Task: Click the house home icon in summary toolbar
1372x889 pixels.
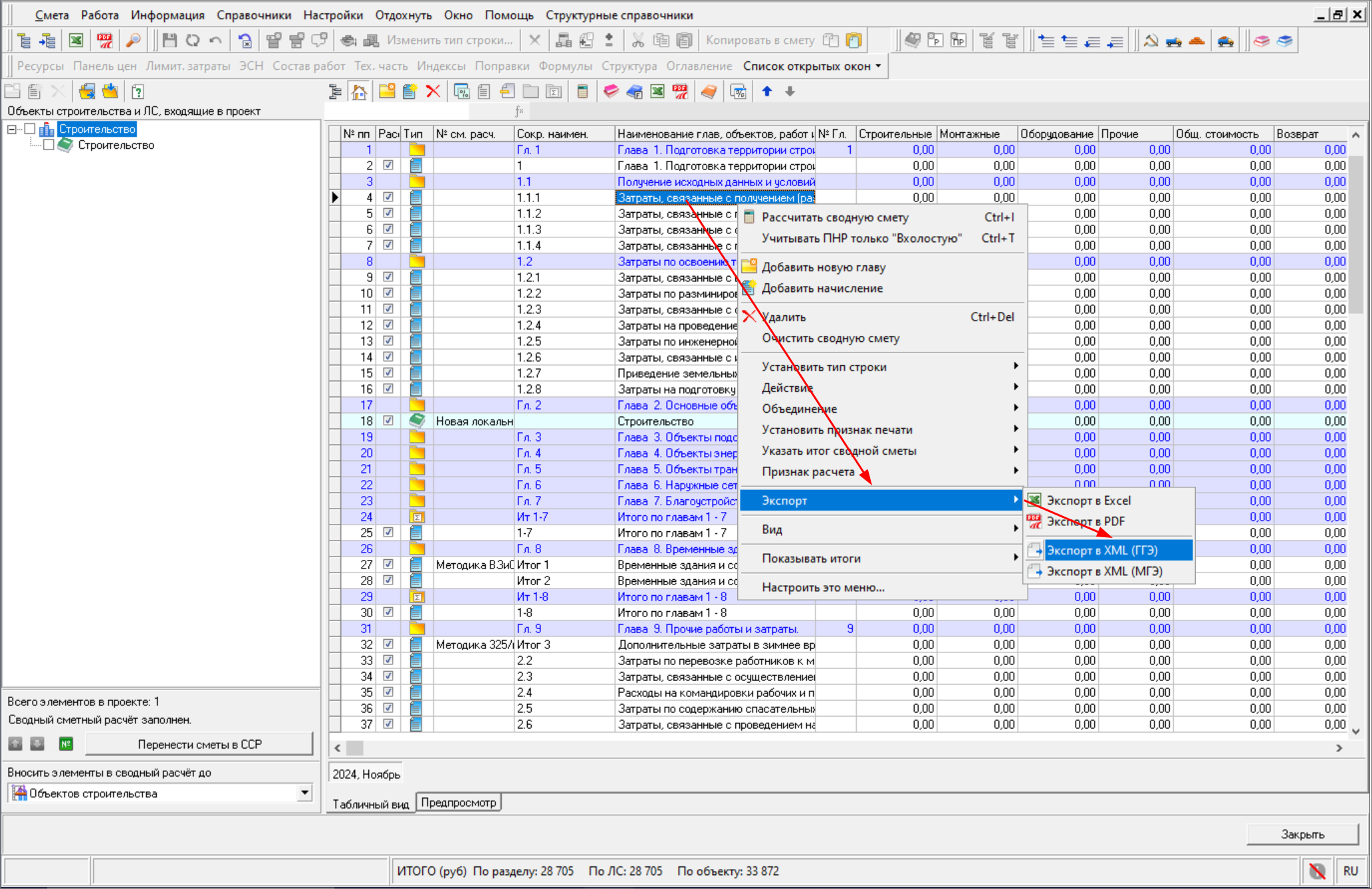Action: click(359, 92)
